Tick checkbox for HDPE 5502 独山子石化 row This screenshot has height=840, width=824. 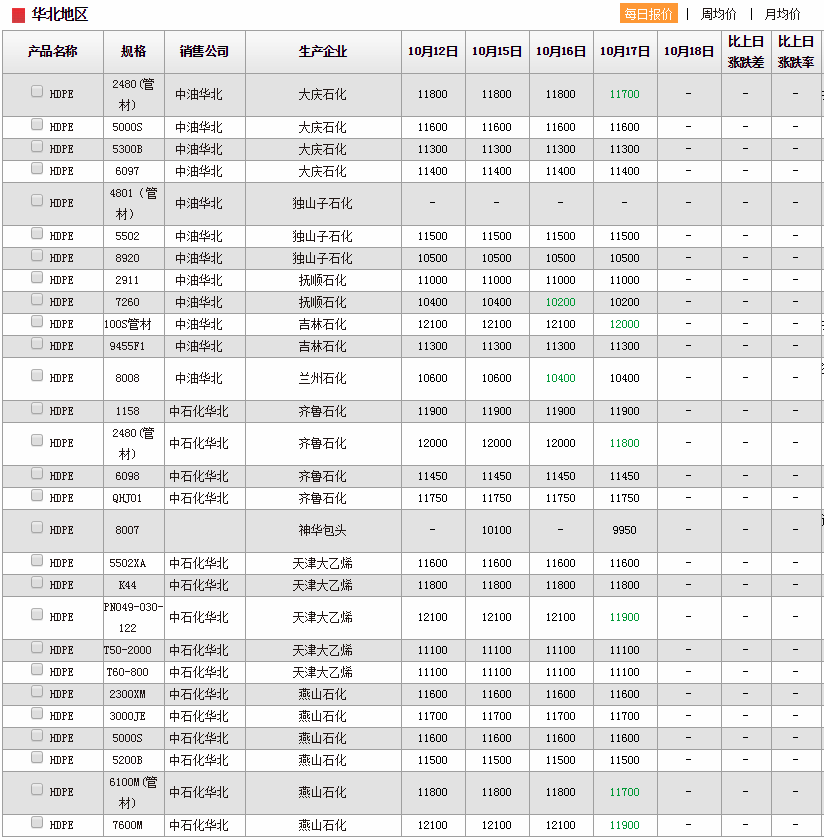click(36, 233)
